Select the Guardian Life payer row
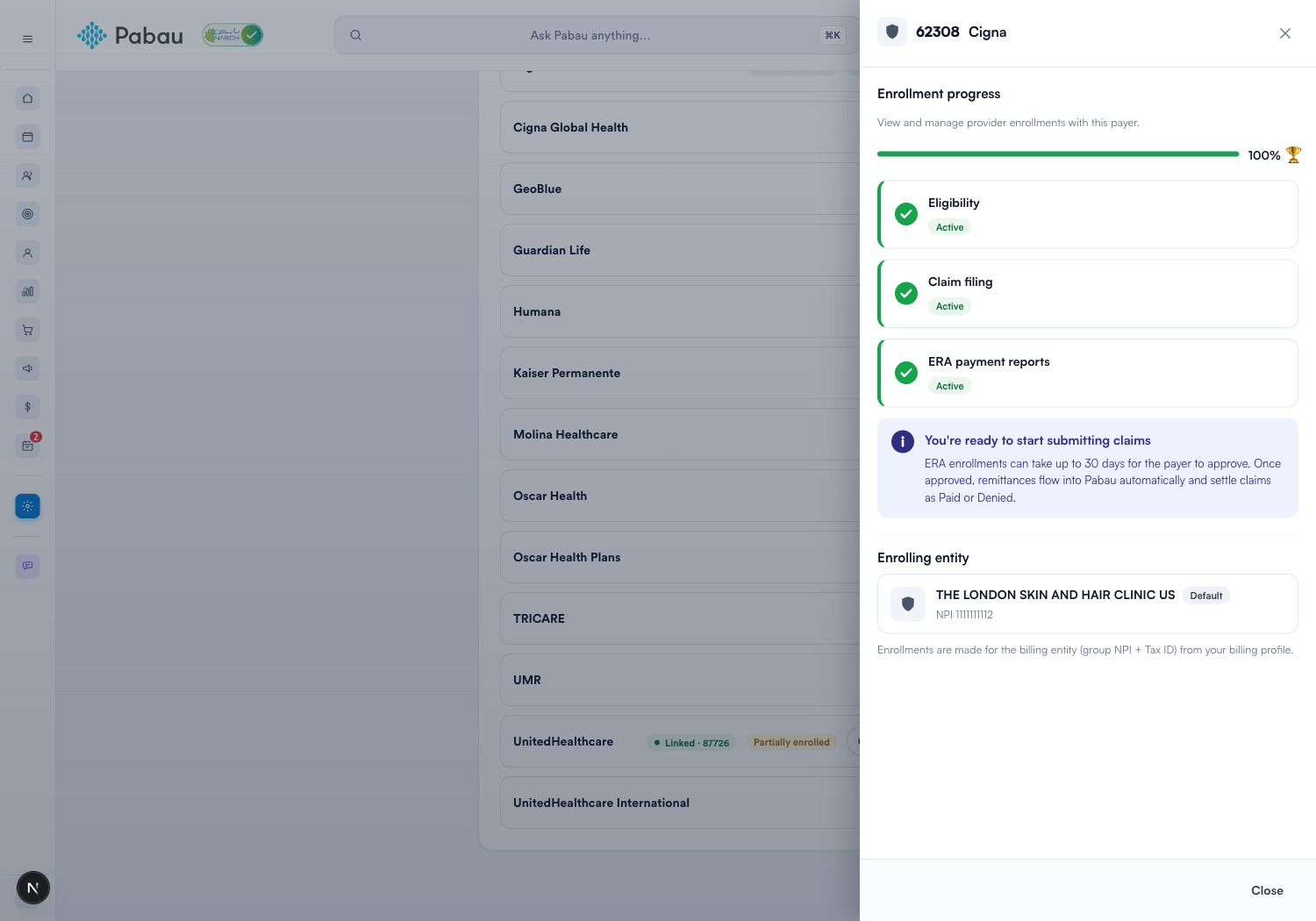The width and height of the screenshot is (1316, 921). [x=680, y=250]
